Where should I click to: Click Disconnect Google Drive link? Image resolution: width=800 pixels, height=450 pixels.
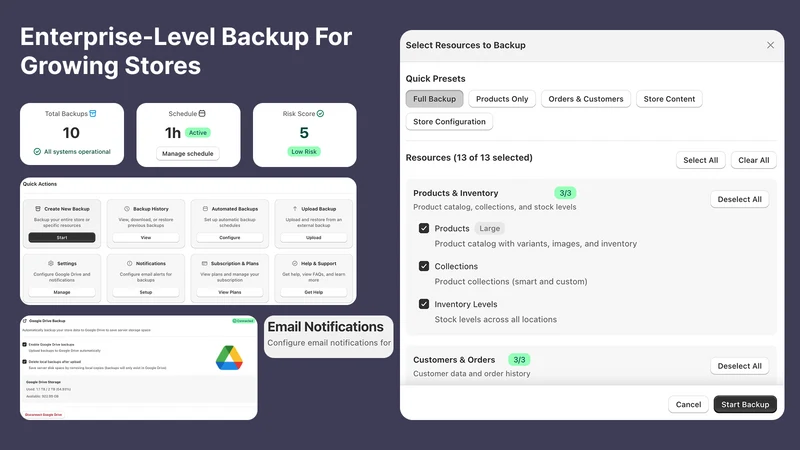click(43, 415)
